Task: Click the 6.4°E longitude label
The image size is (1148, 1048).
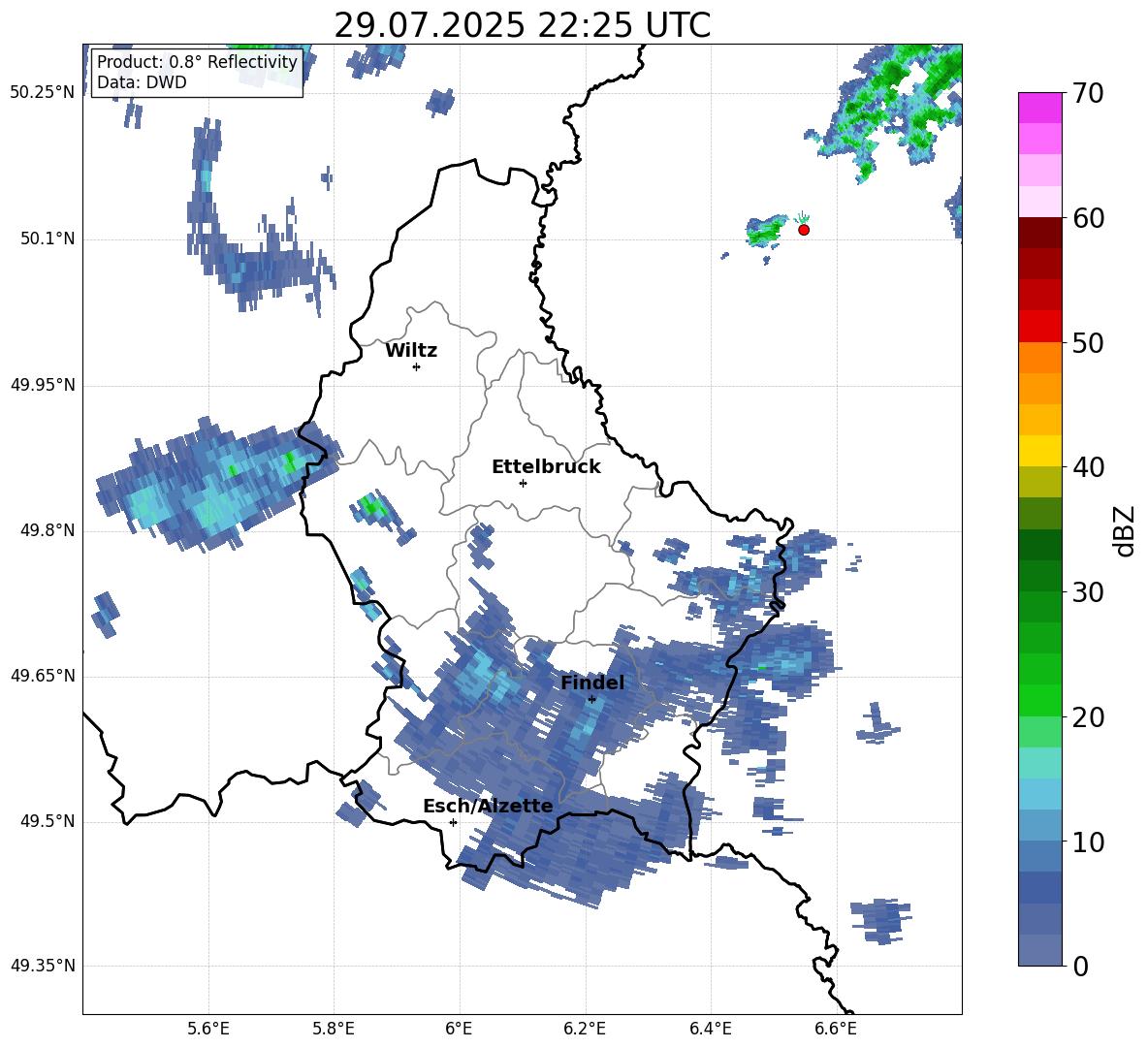Action: (710, 1029)
